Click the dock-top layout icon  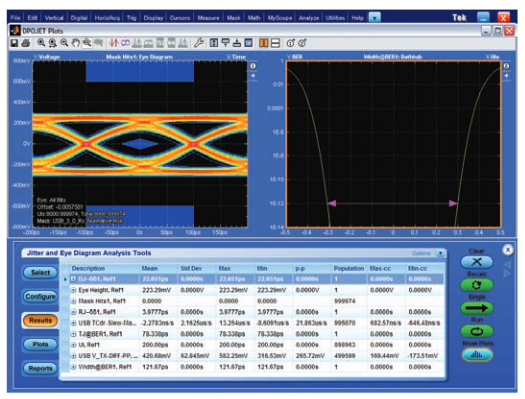point(226,43)
